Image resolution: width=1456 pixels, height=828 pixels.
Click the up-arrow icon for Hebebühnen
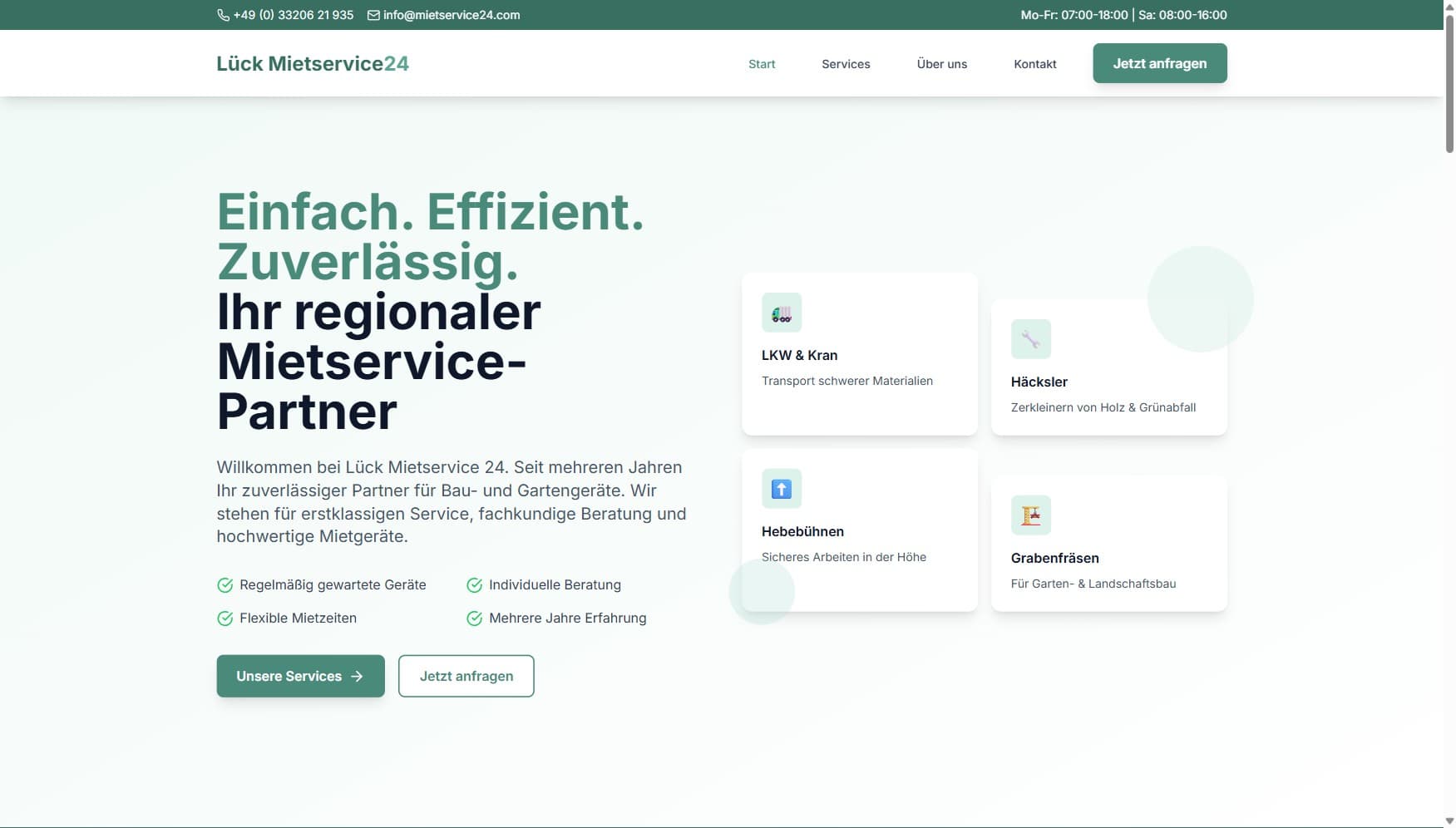pyautogui.click(x=781, y=489)
